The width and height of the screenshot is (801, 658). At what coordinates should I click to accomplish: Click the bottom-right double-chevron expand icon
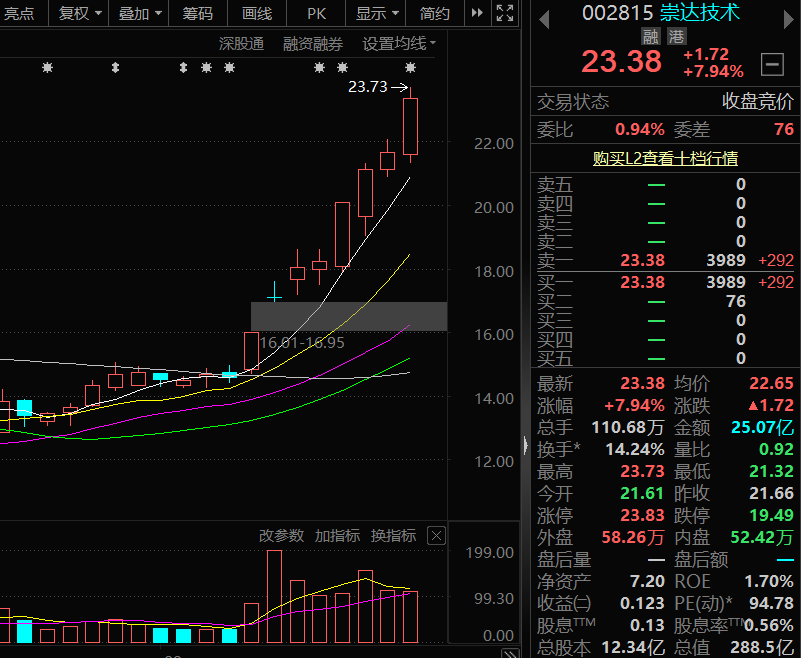click(x=509, y=653)
